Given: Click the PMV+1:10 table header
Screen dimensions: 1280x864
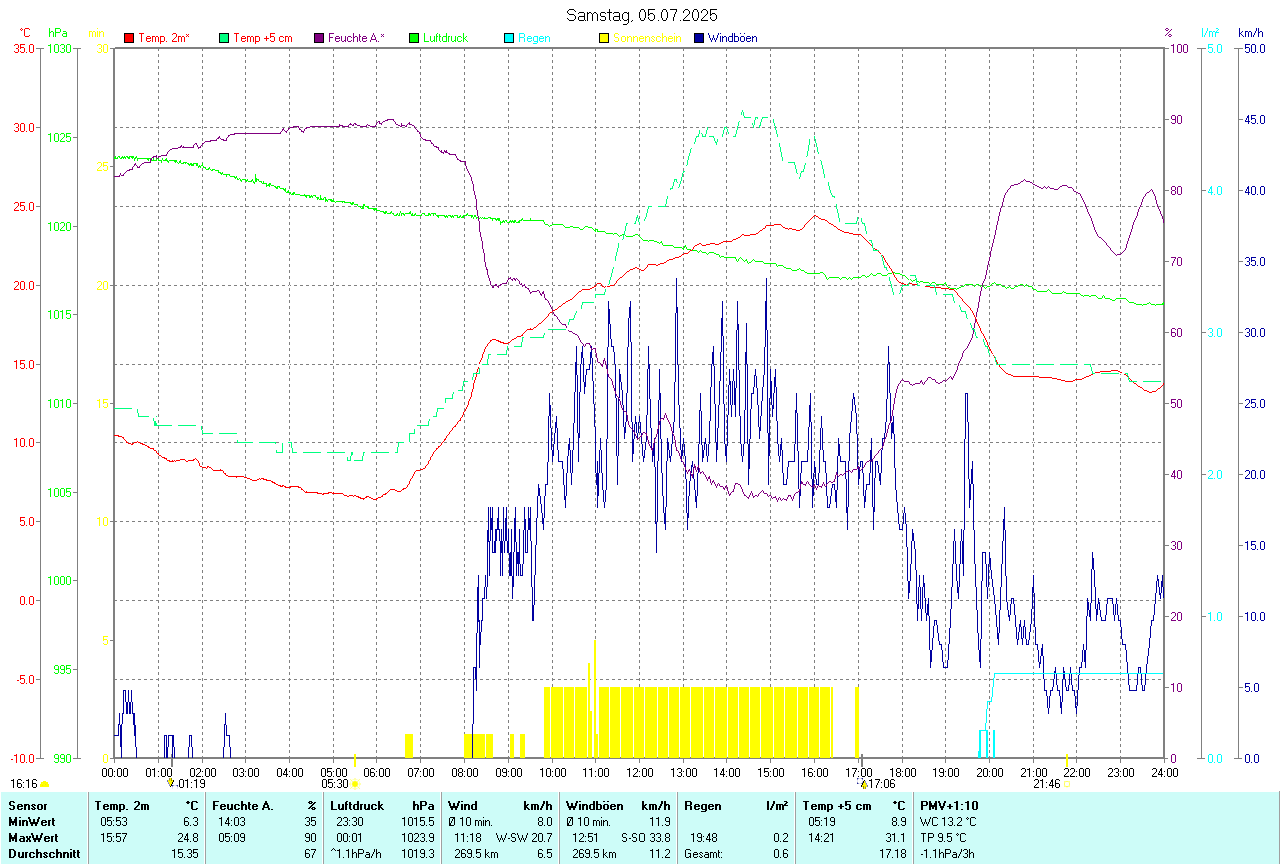Looking at the screenshot, I should (x=949, y=805).
